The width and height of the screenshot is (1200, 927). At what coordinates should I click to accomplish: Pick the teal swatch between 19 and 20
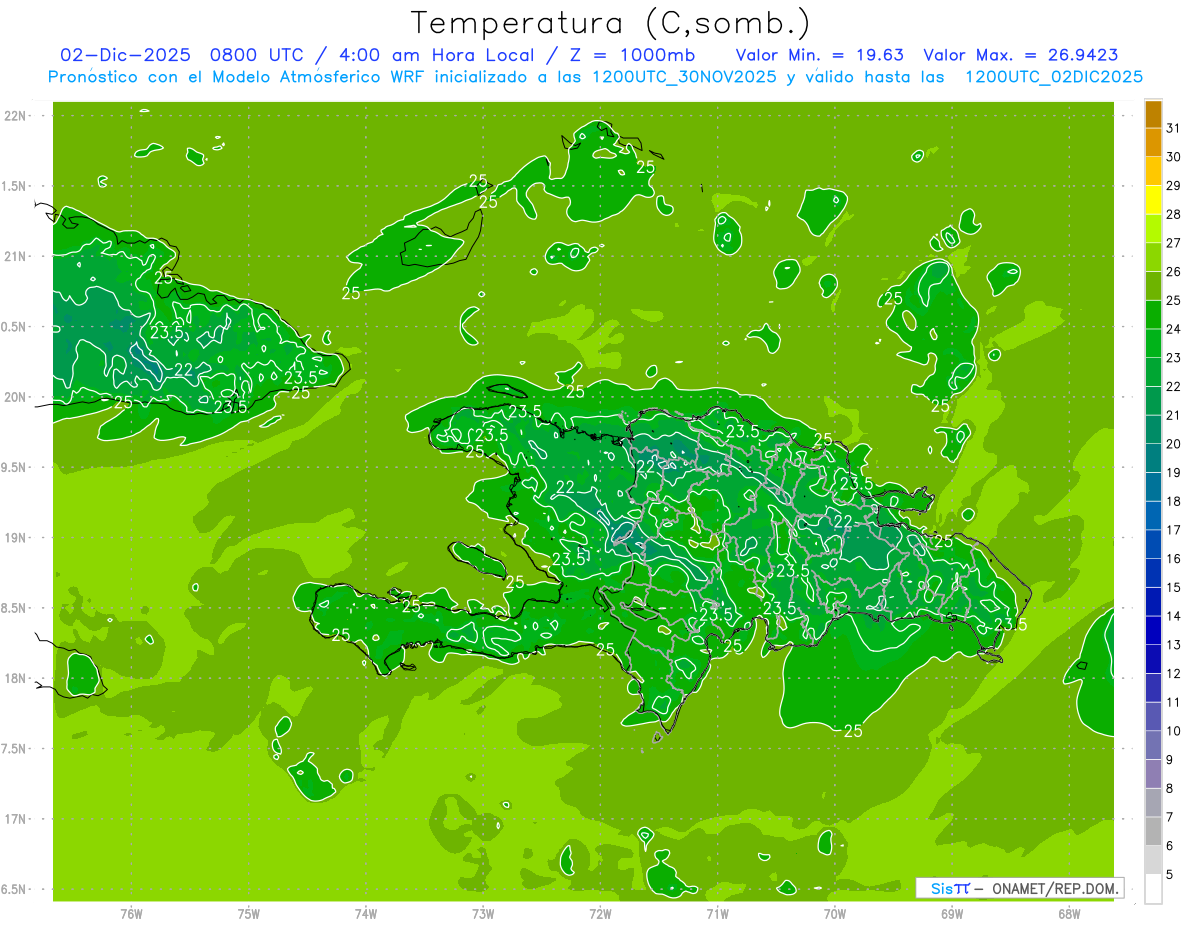pos(1153,458)
